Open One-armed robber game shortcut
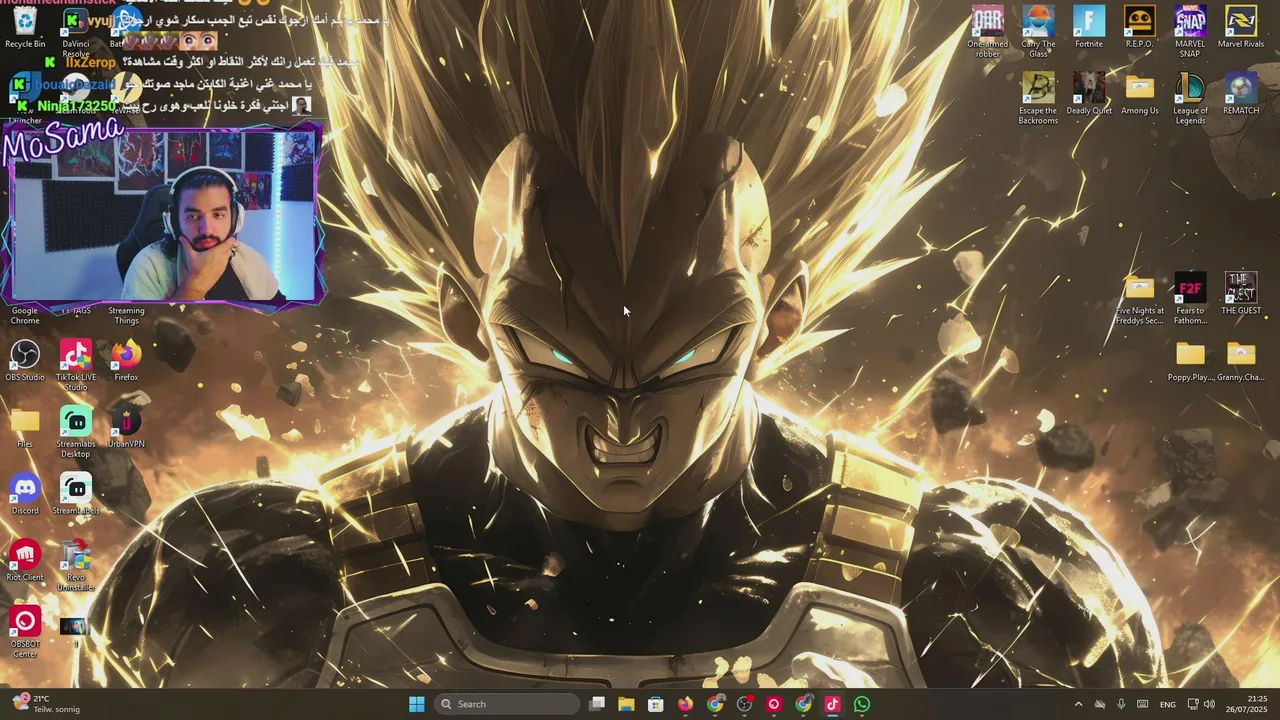 pyautogui.click(x=988, y=32)
